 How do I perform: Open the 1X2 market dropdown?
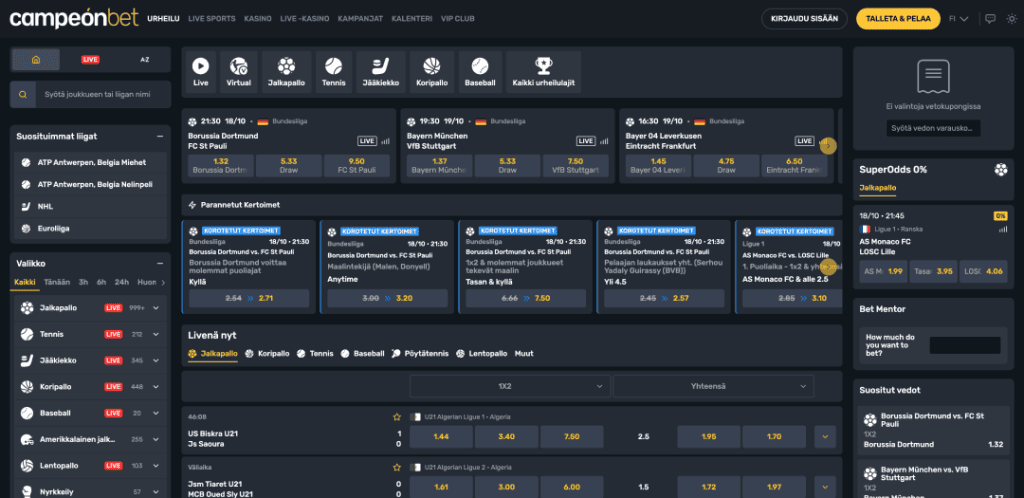pos(510,386)
